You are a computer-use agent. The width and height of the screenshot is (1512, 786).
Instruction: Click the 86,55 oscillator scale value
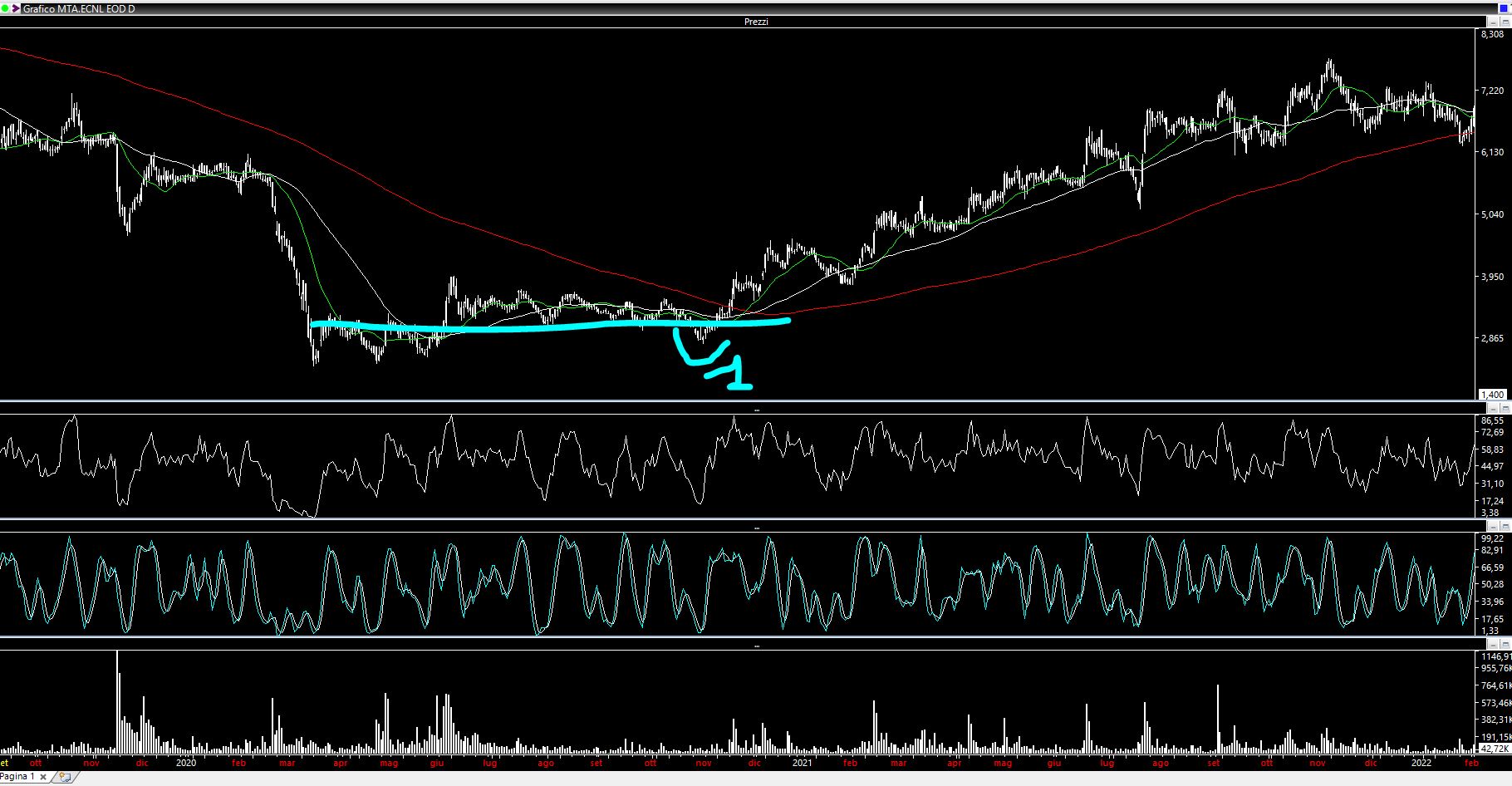coord(1492,420)
